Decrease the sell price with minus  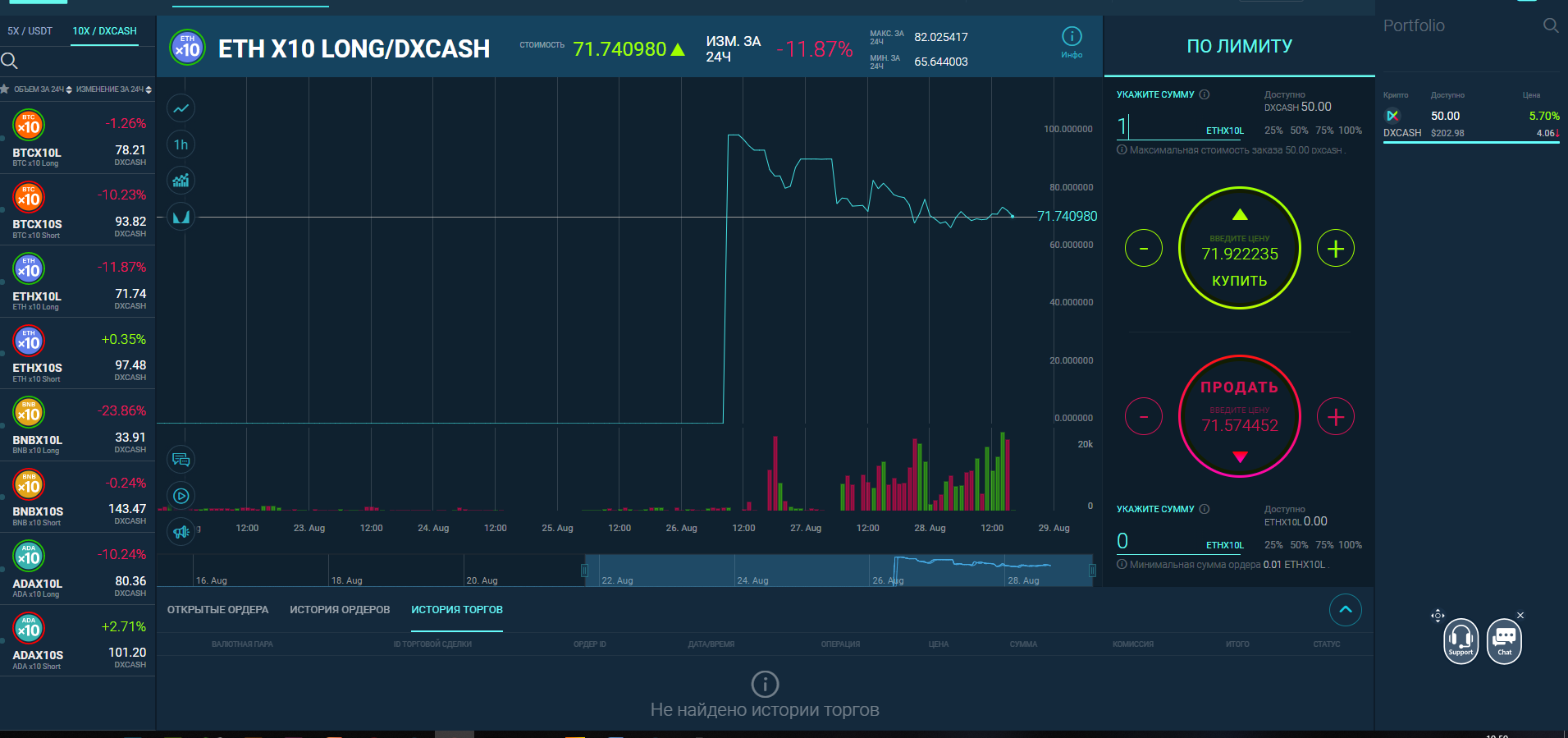click(1144, 417)
